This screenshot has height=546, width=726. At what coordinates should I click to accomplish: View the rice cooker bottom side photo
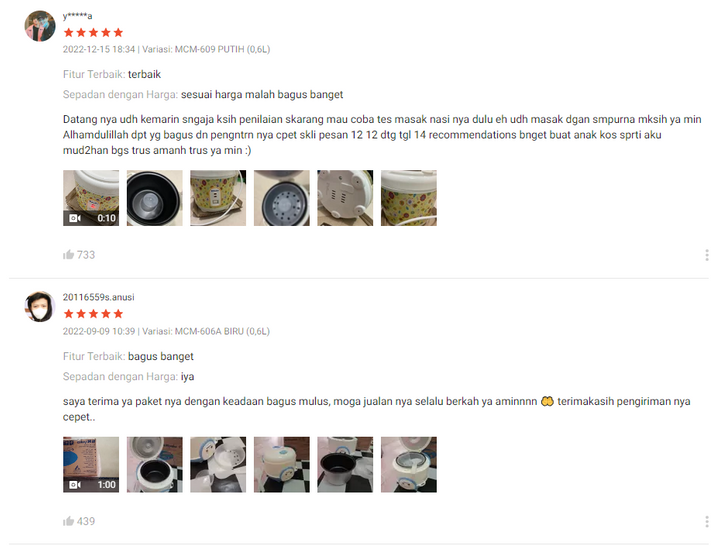[345, 198]
